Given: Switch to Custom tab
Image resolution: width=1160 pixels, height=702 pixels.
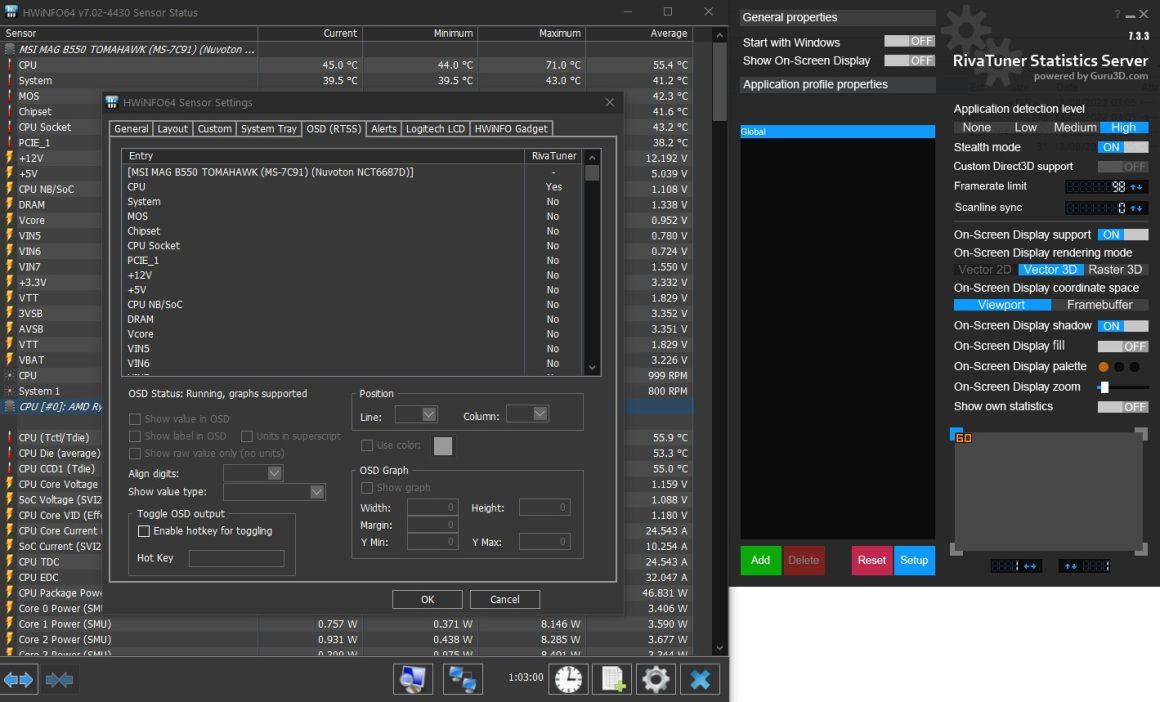Looking at the screenshot, I should coord(215,129).
